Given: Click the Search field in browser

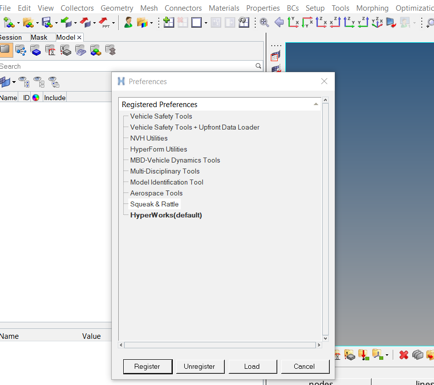Looking at the screenshot, I should point(127,66).
